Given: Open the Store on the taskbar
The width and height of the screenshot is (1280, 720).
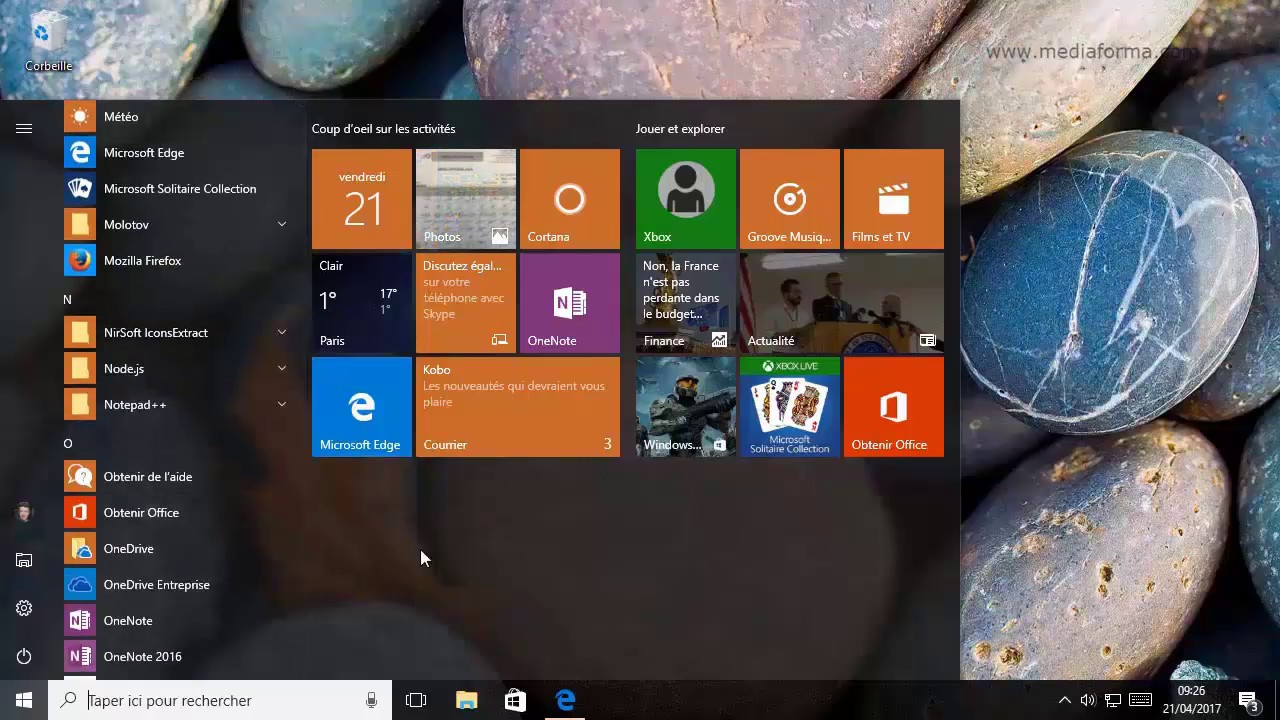Looking at the screenshot, I should click(x=515, y=700).
